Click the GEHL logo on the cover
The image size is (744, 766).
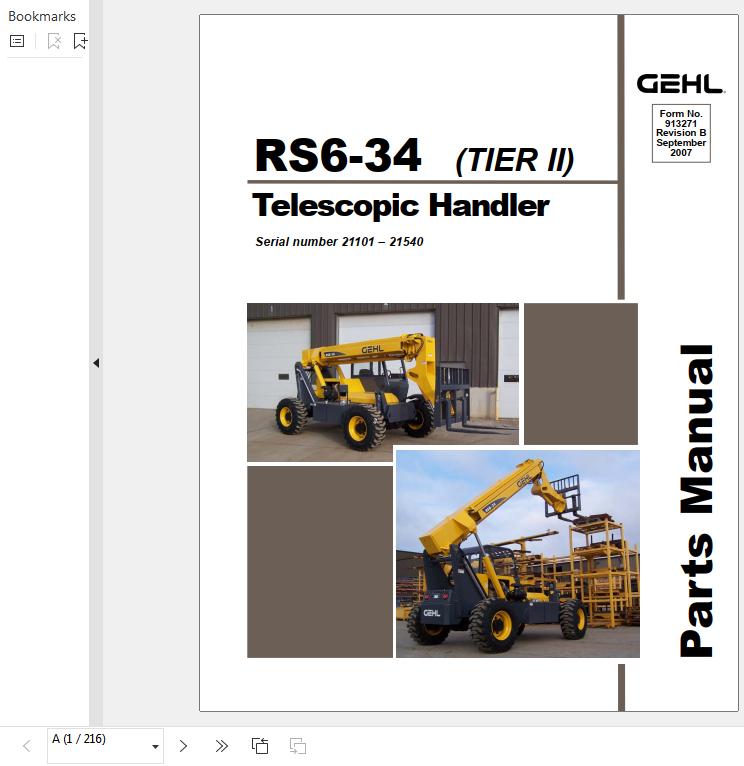click(680, 84)
